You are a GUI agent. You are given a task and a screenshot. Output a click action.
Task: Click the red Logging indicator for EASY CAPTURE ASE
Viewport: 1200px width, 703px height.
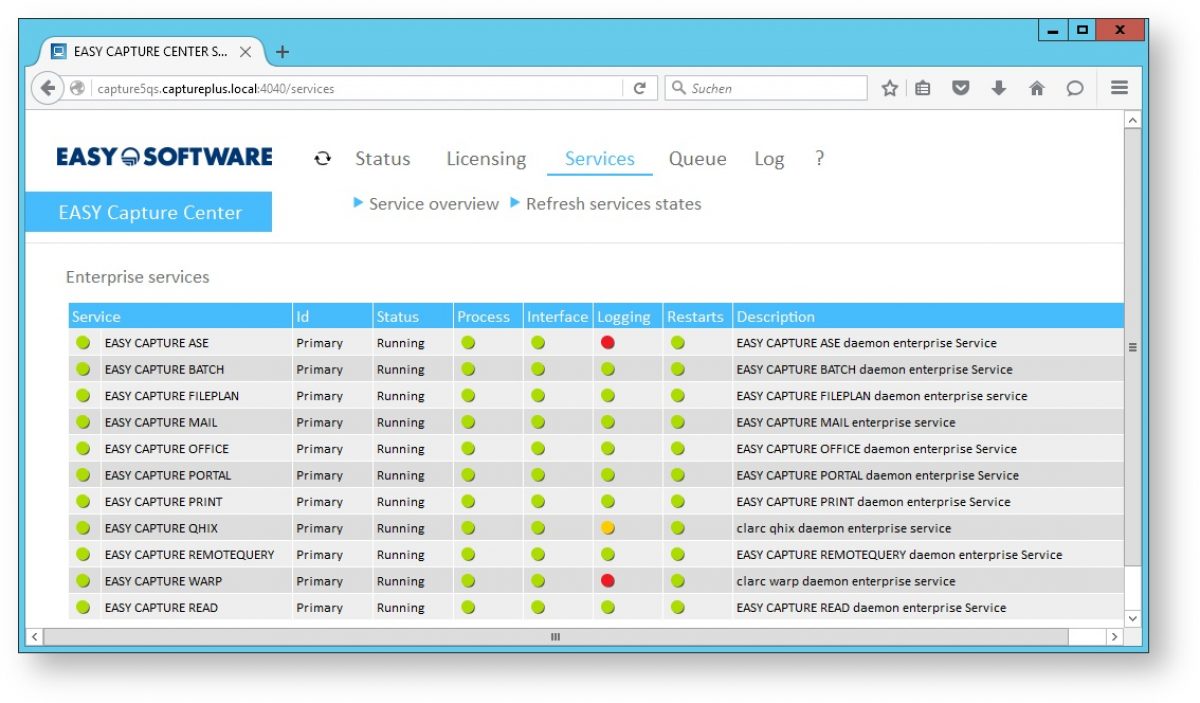pyautogui.click(x=607, y=343)
